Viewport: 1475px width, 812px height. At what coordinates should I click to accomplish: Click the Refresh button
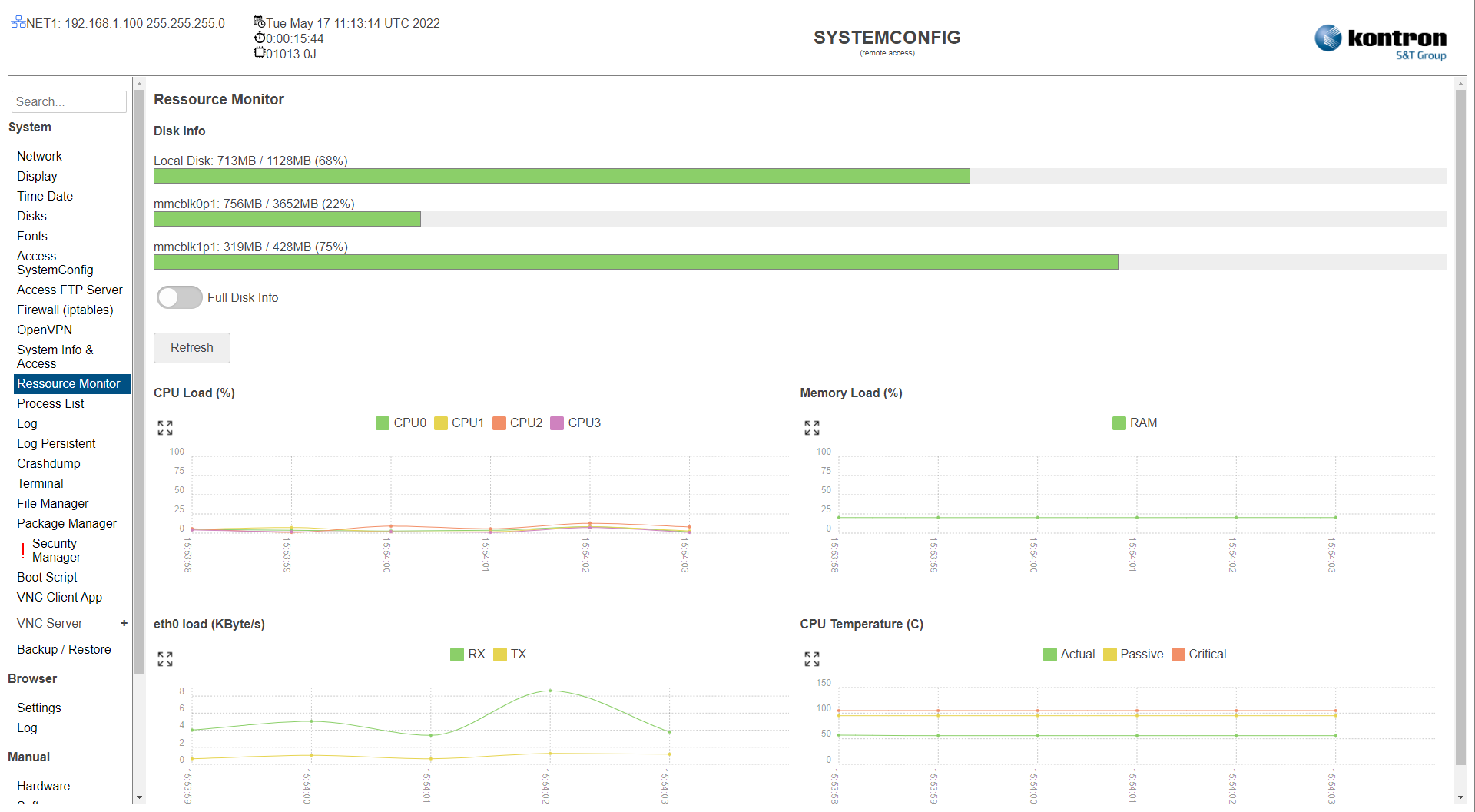[x=191, y=347]
